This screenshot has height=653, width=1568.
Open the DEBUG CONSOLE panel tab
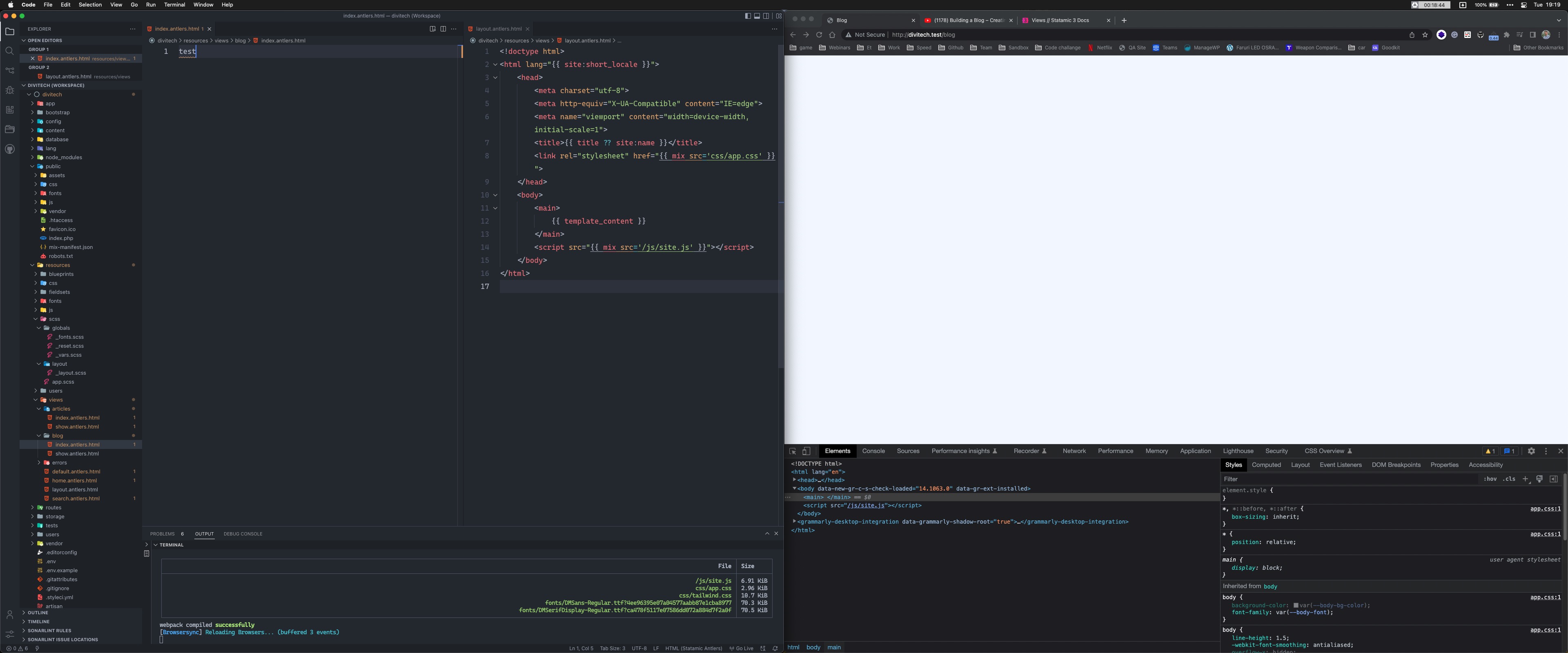(243, 534)
